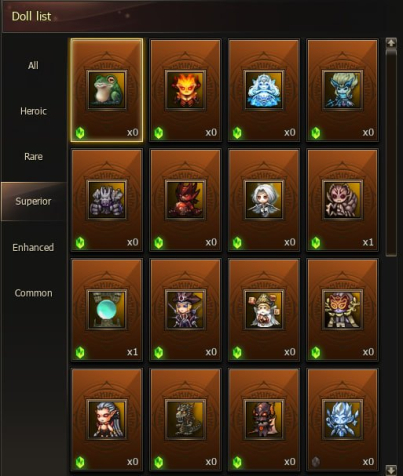403x476 pixels.
Task: Select the stone golem doll
Action: click(107, 200)
